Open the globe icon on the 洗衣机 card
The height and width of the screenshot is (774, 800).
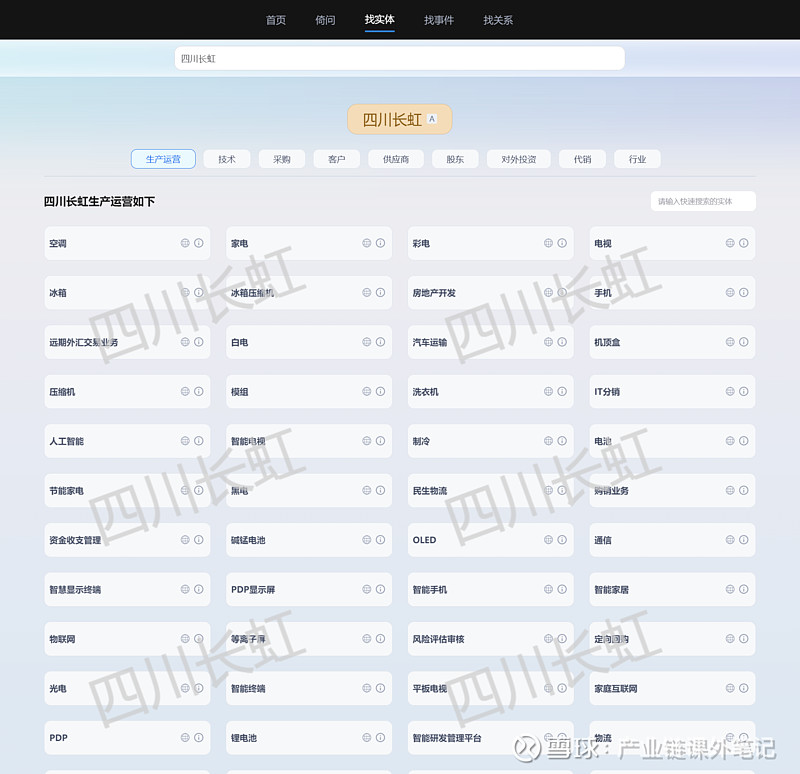pyautogui.click(x=548, y=391)
